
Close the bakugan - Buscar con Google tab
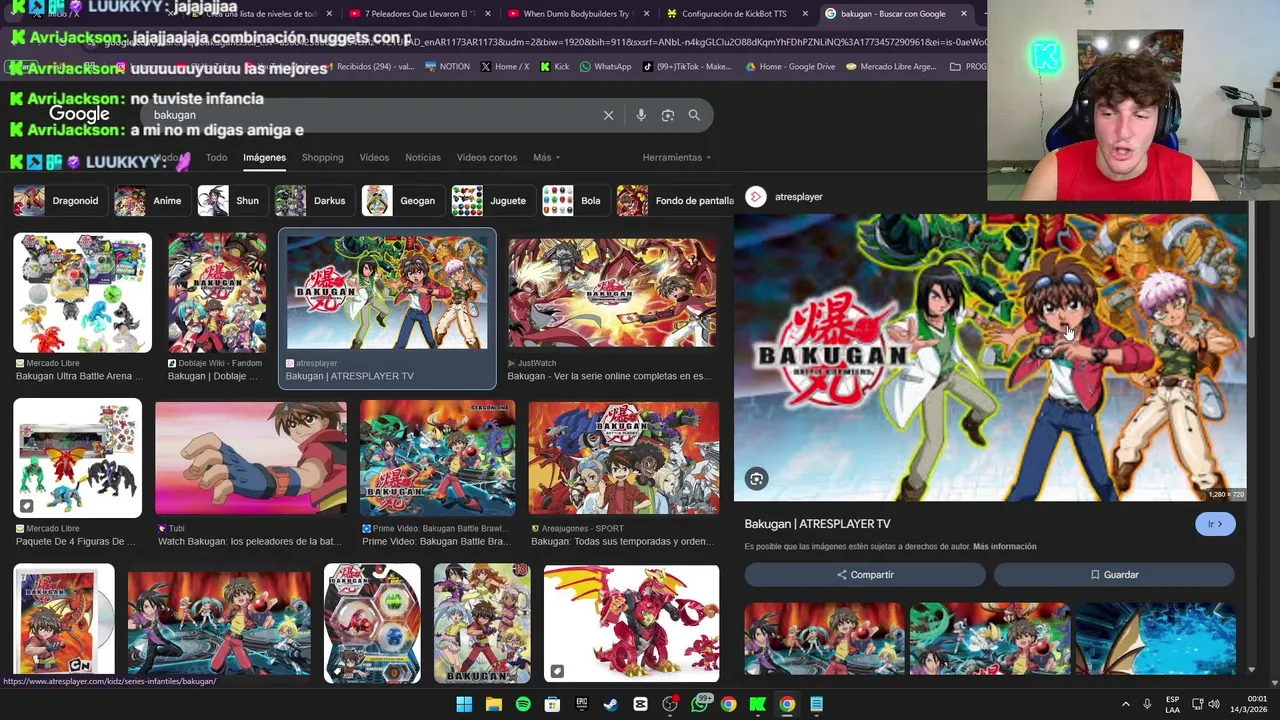[x=964, y=14]
